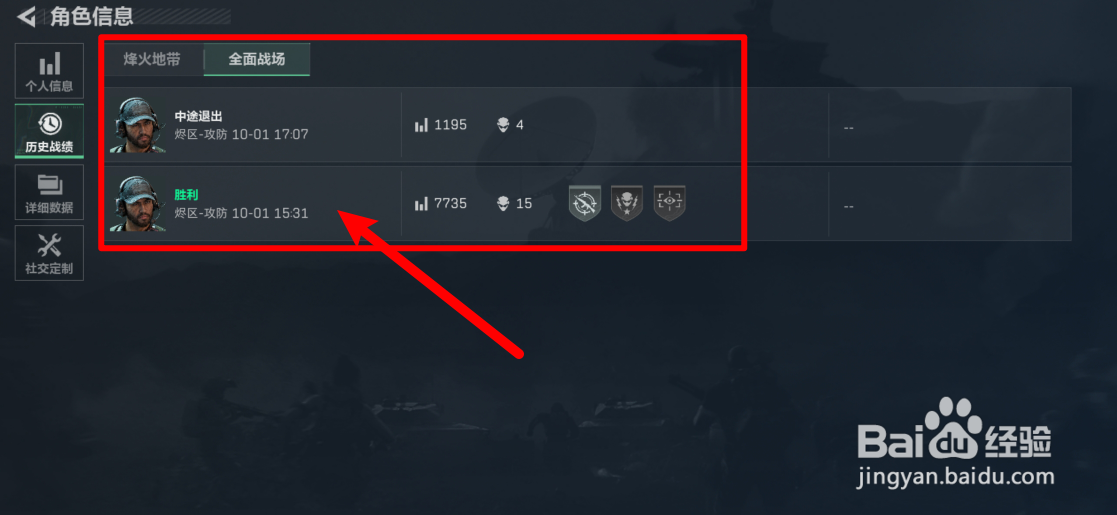The width and height of the screenshot is (1117, 515).
Task: Click avatar of the 胜利 match
Action: (x=138, y=203)
